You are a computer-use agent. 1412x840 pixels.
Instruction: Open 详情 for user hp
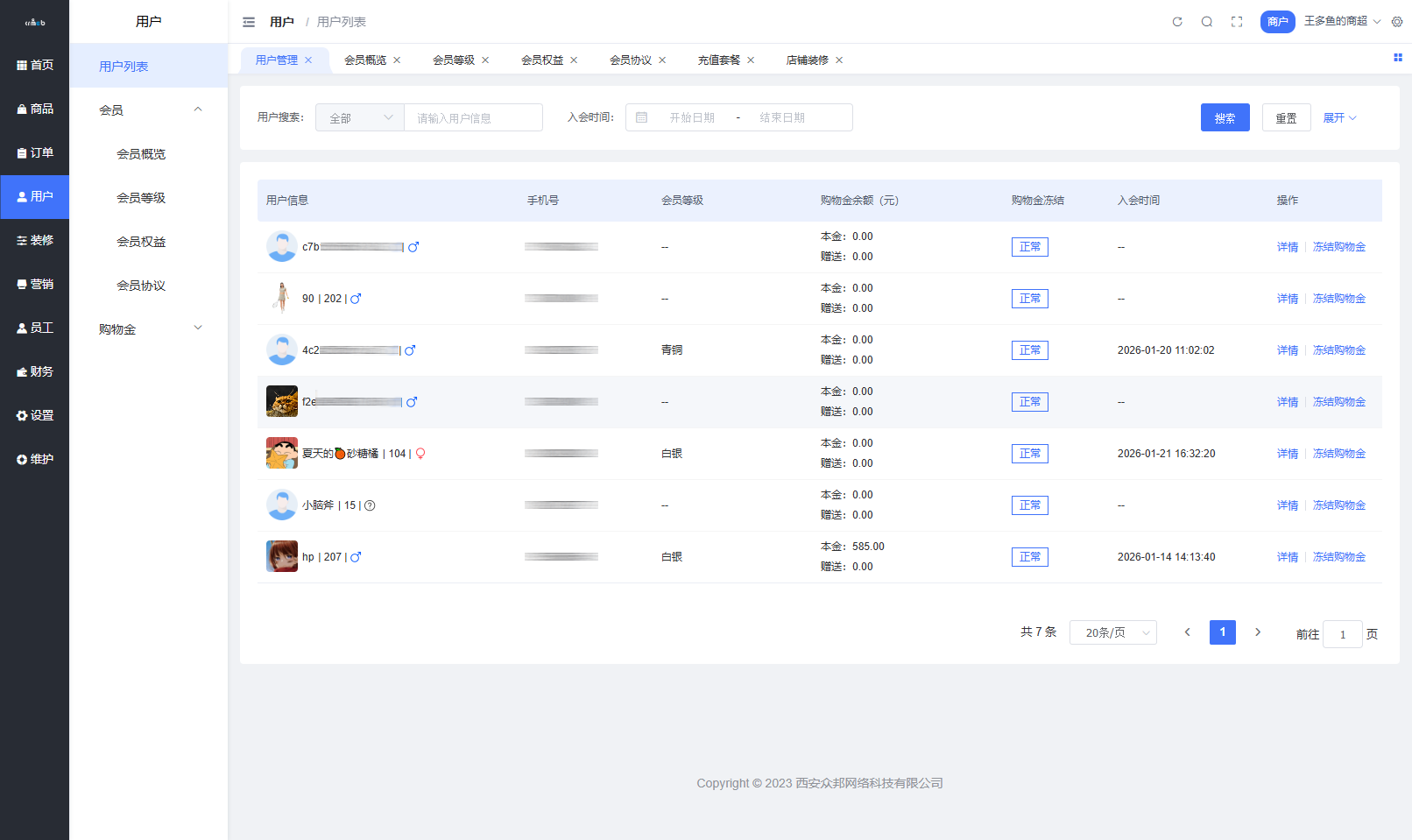click(1287, 557)
